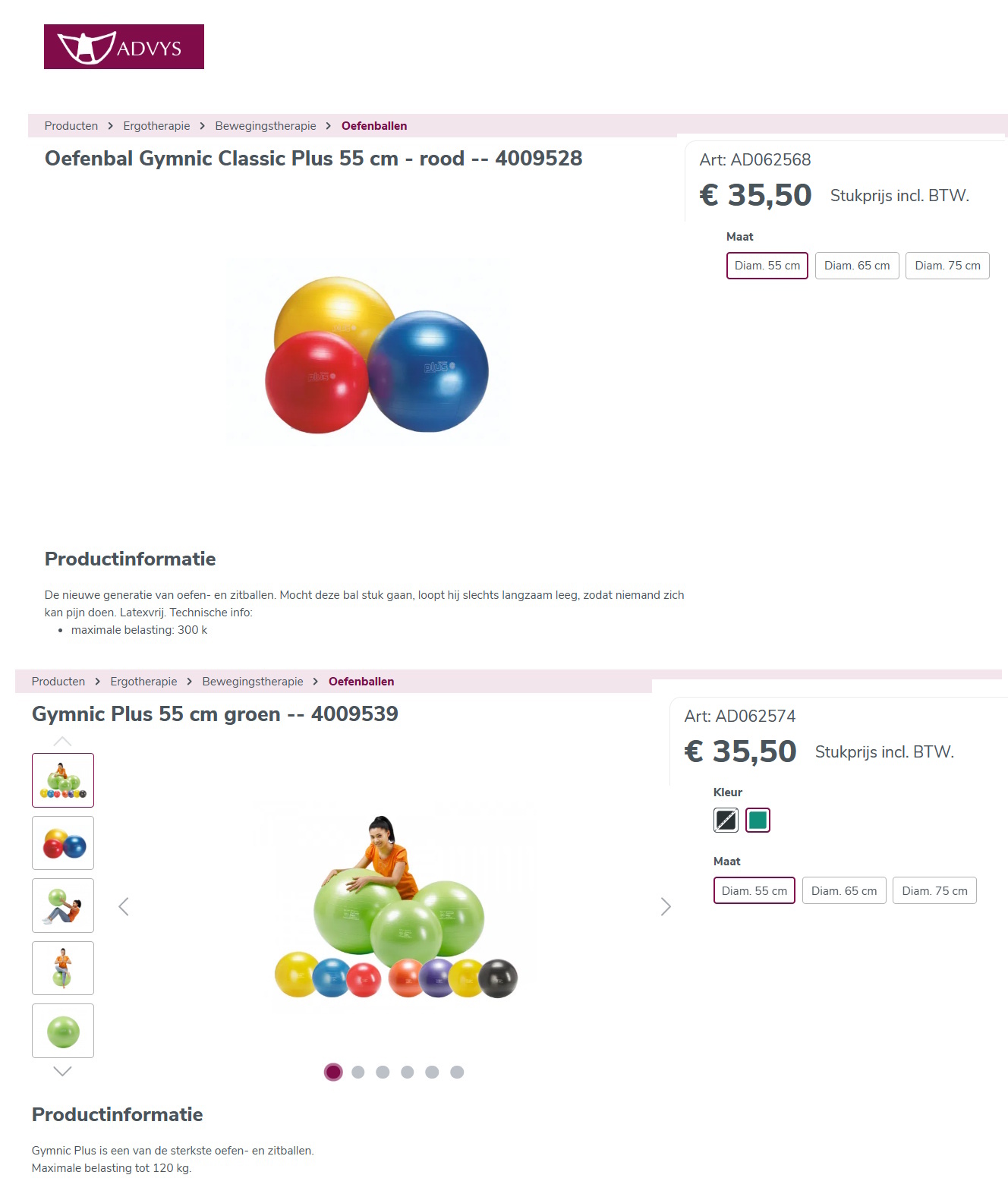Select the single green ball thumbnail
This screenshot has height=1197, width=1008.
(x=63, y=1031)
